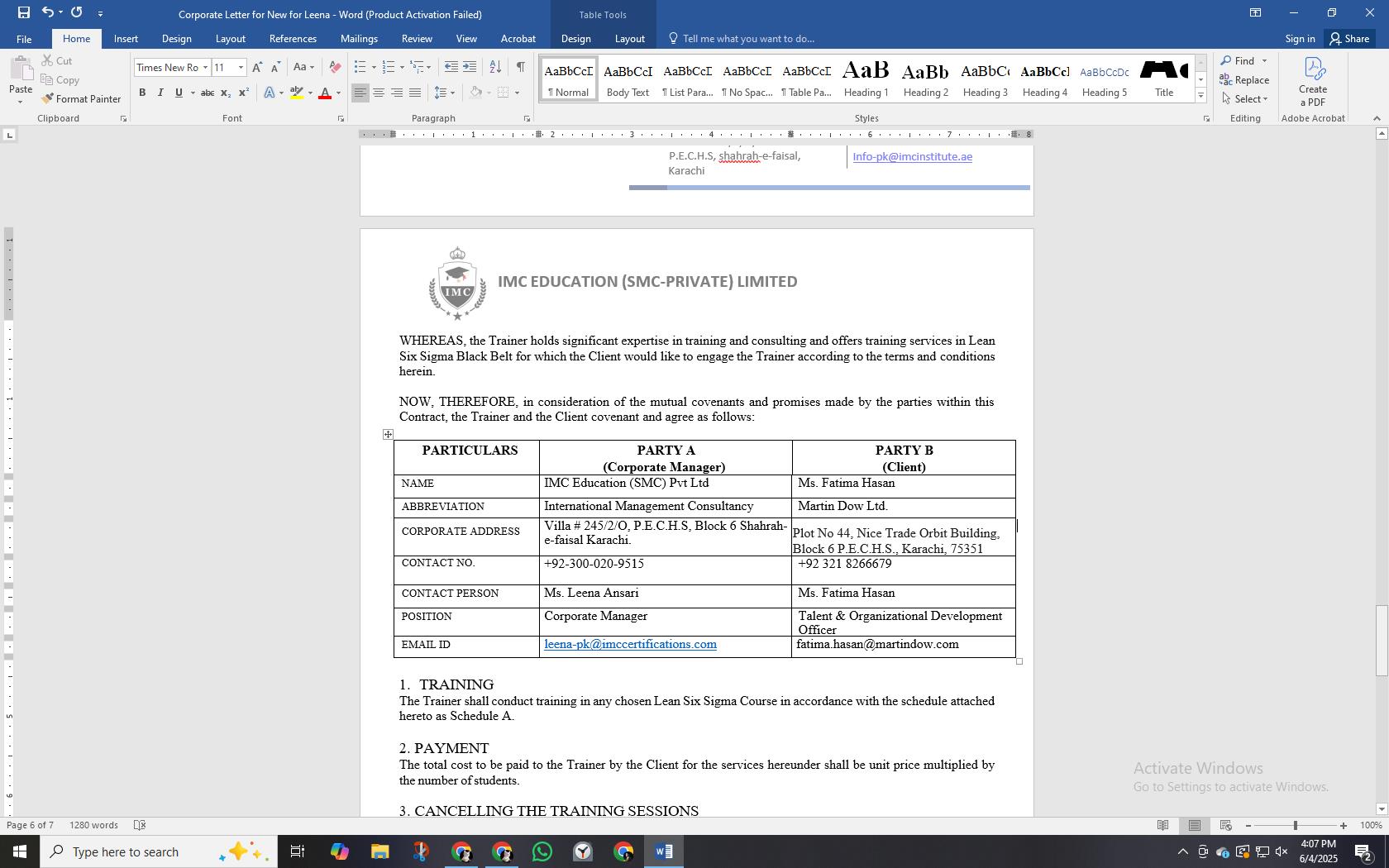
Task: Click Create a PDF icon
Action: point(1312,81)
